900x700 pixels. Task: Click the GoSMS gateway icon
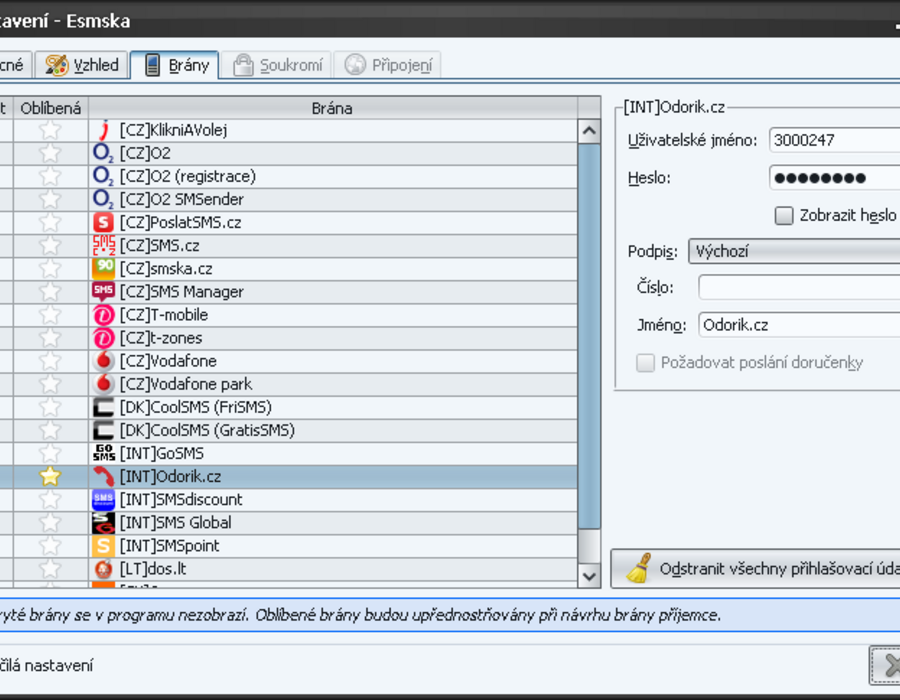click(x=103, y=453)
